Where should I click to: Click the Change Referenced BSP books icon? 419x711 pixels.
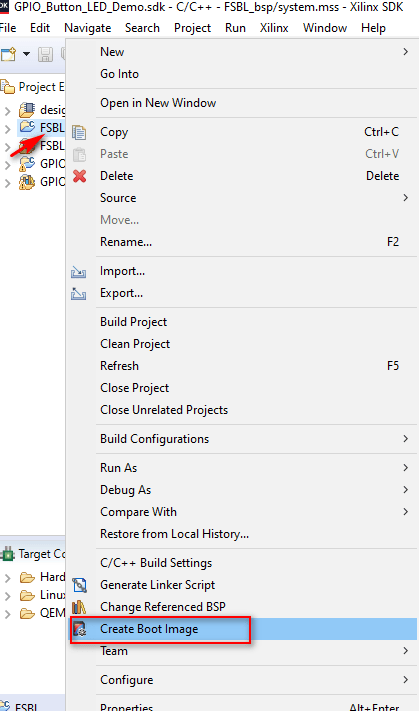pos(79,607)
